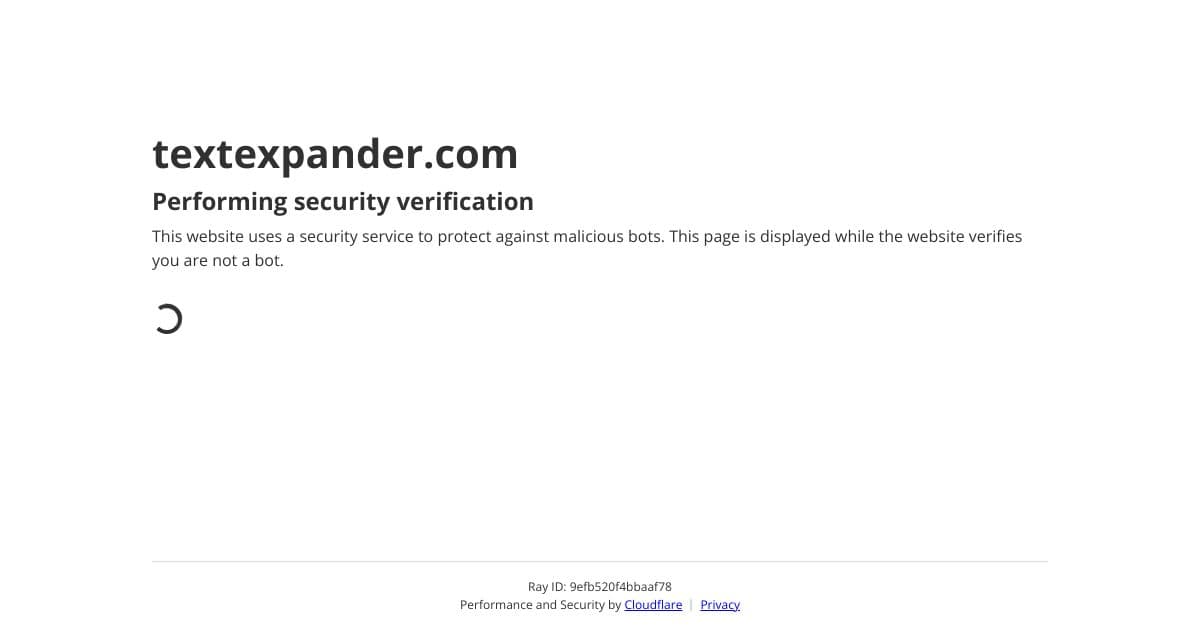Click the vertical separator between Cloudflare and Privacy
1200x630 pixels.
pos(691,605)
